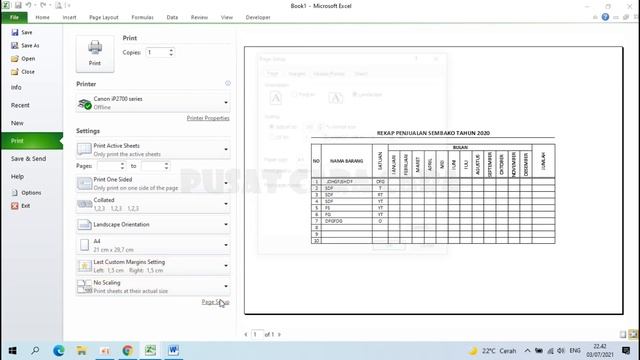The width and height of the screenshot is (640, 360).
Task: Open Printer Properties link
Action: point(208,118)
